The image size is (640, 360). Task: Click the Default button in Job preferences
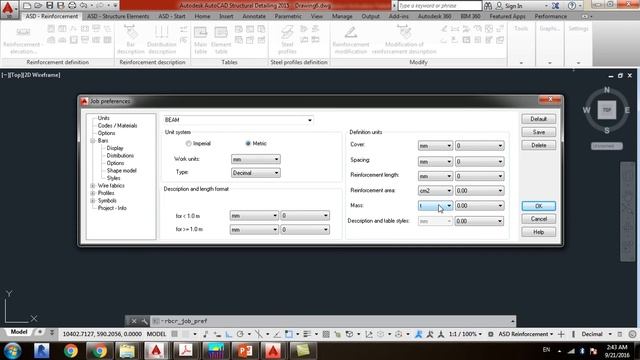[x=538, y=119]
